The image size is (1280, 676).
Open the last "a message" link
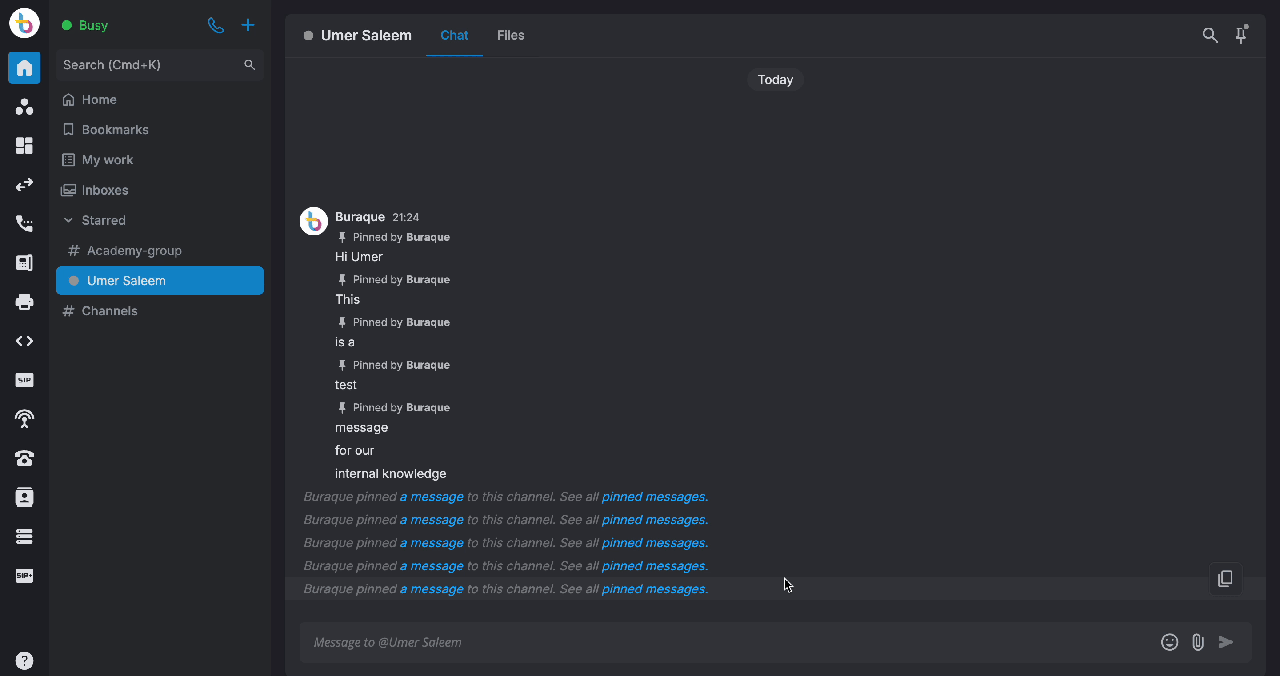[431, 589]
